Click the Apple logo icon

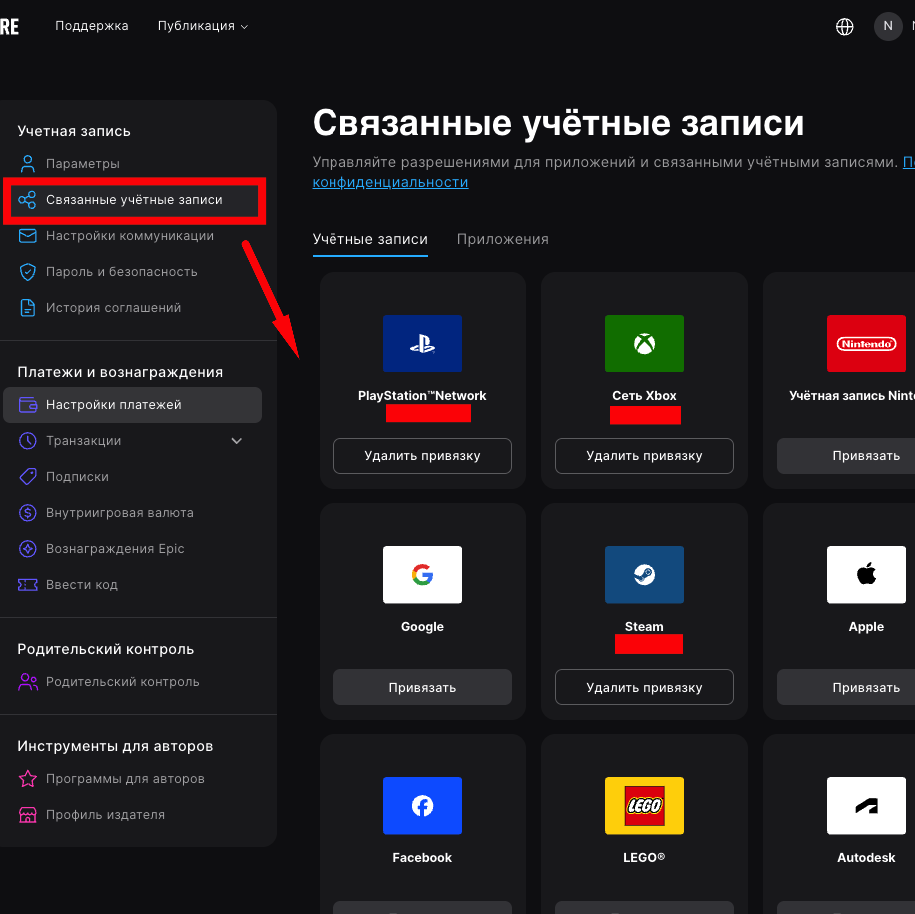tap(866, 575)
